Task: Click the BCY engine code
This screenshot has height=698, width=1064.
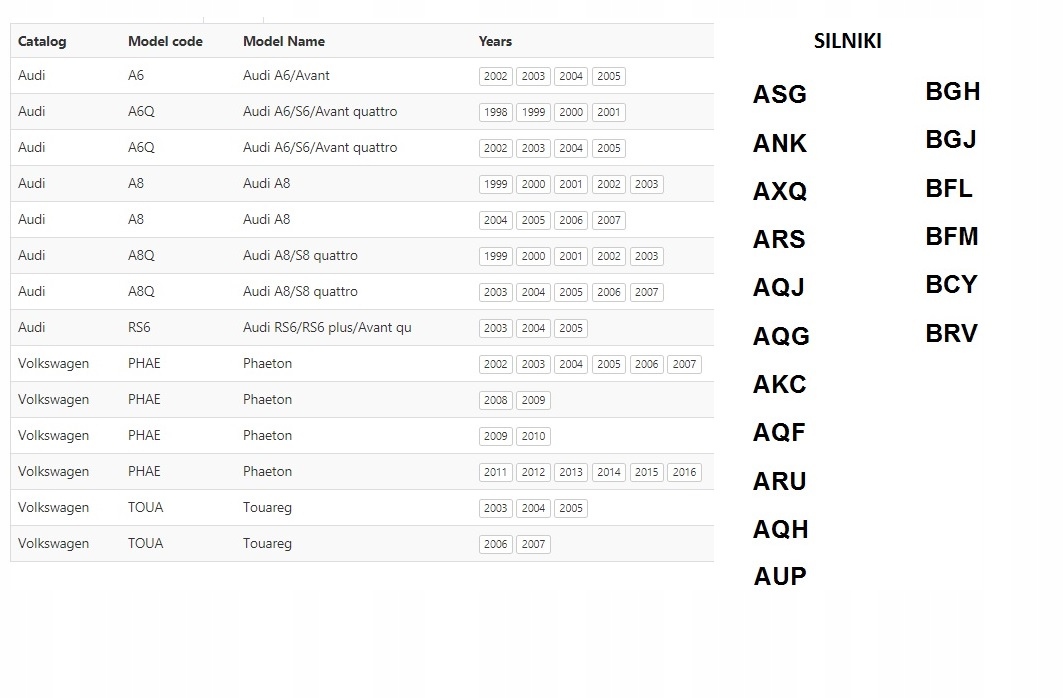Action: click(951, 284)
